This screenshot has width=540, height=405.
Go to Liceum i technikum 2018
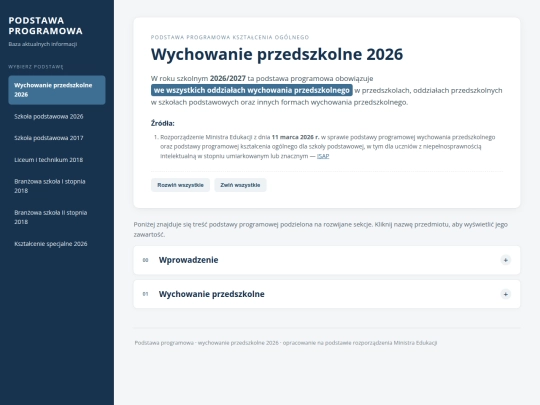57,160
